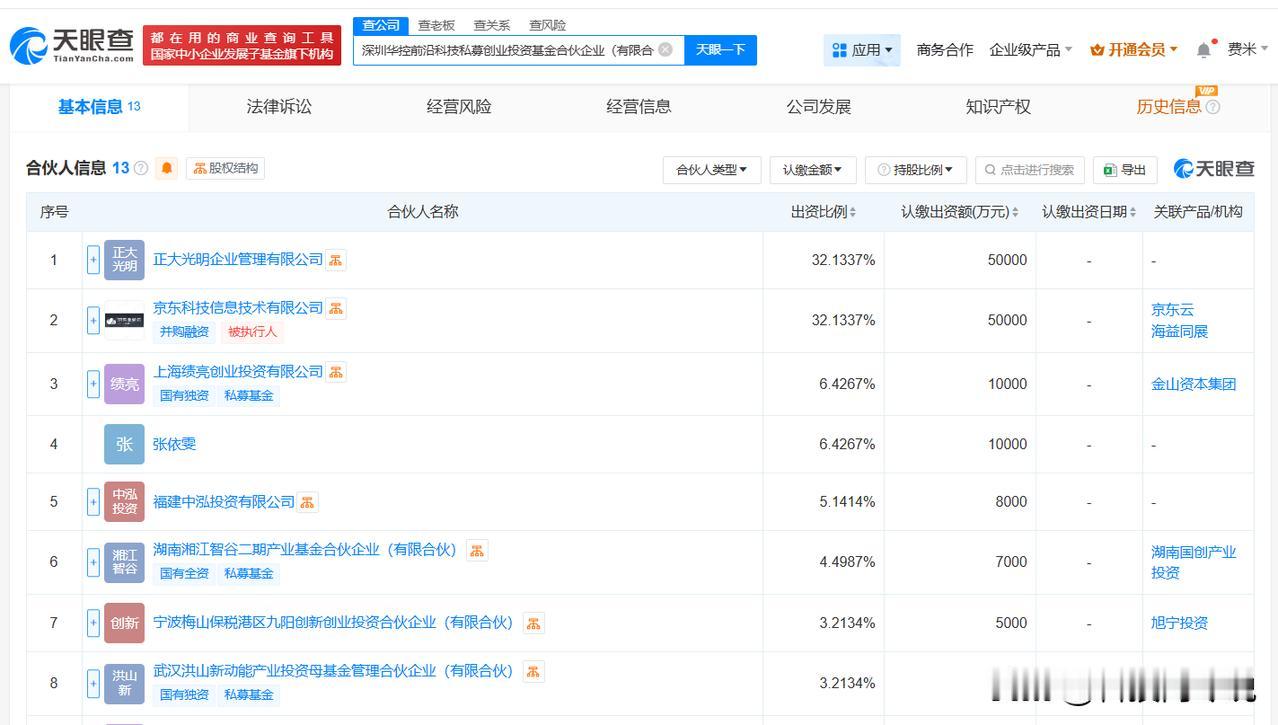Switch to the 法律诉讼 tab

279,107
